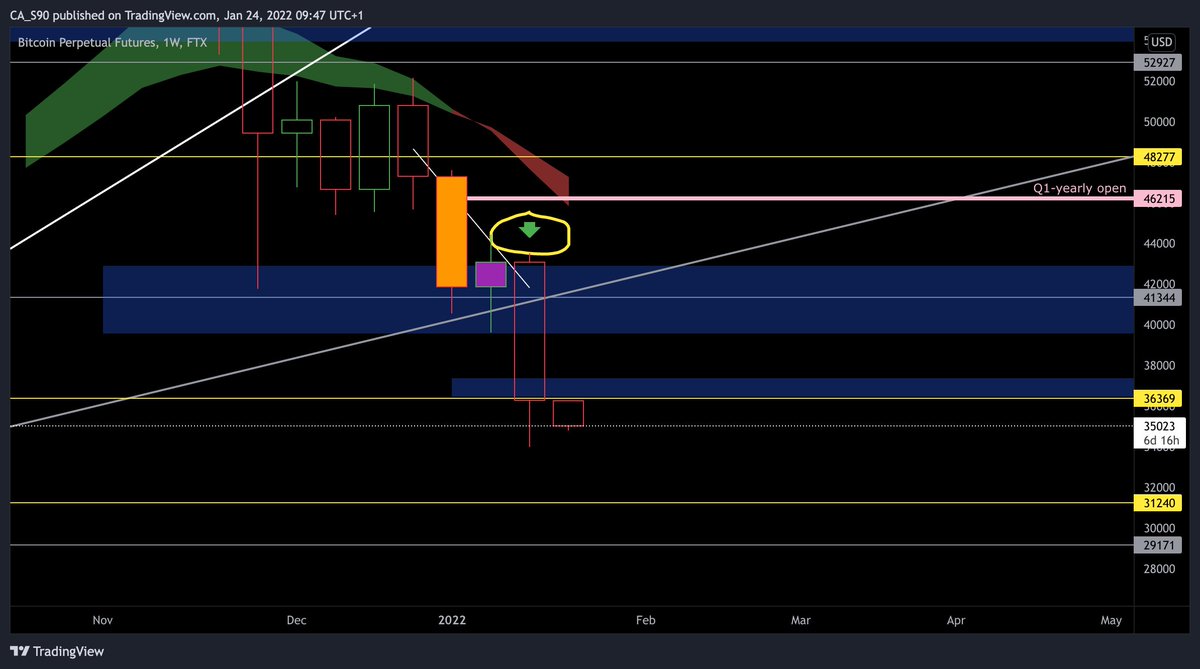Click the 38000 price axis value
This screenshot has height=669, width=1200.
(x=1161, y=366)
